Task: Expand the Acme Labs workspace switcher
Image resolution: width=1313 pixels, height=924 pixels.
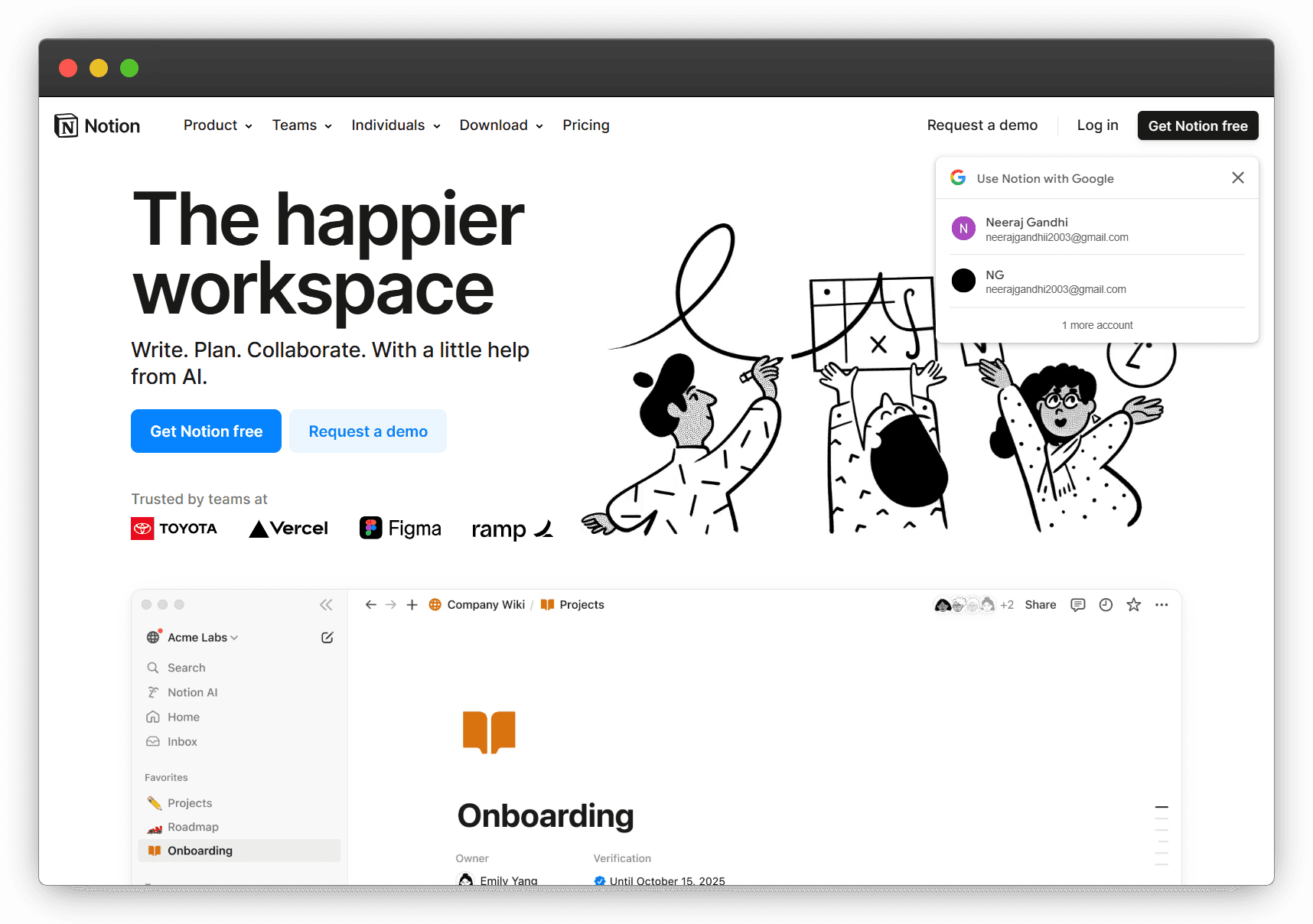Action: 203,637
